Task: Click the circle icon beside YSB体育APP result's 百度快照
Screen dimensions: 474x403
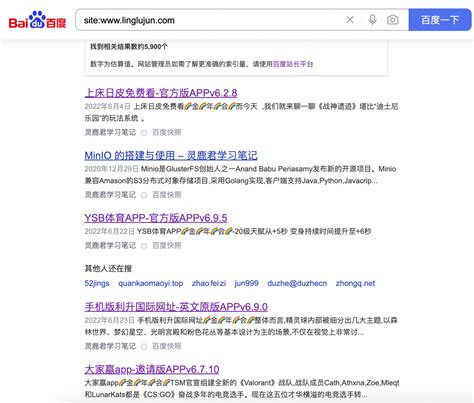Action: (144, 246)
